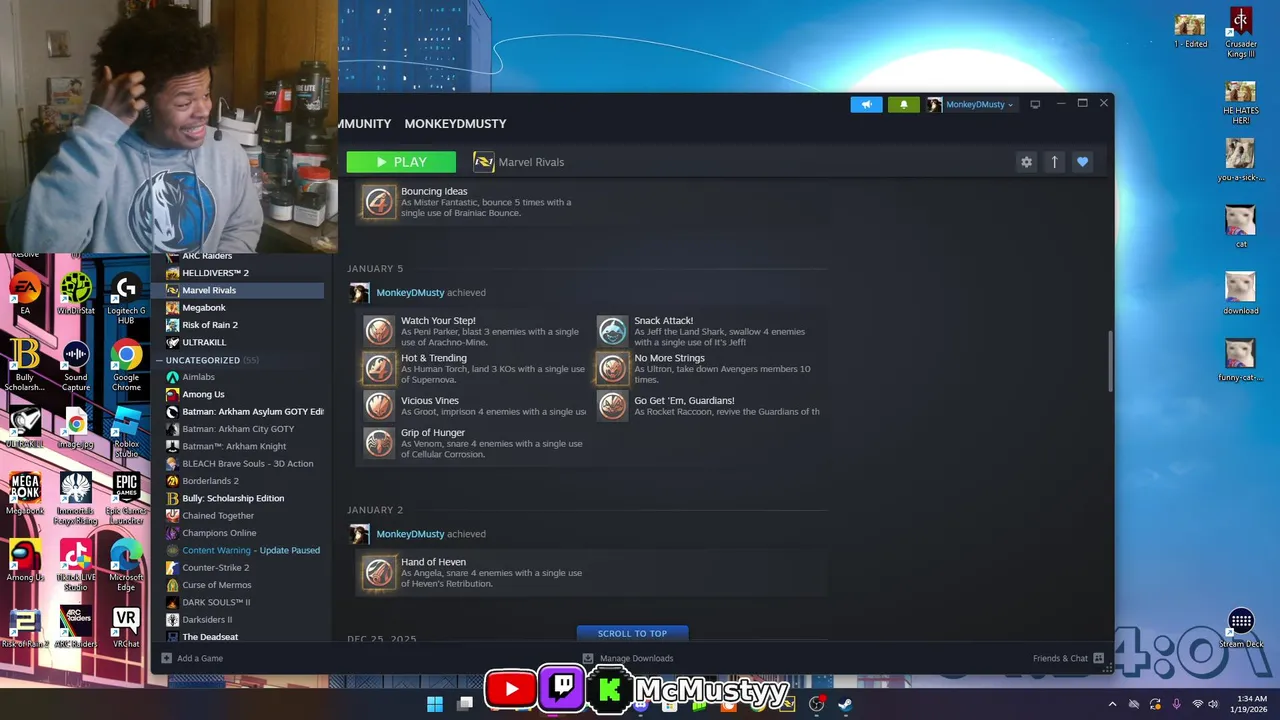
Task: Open the Stream Deck desktop icon
Action: pyautogui.click(x=1241, y=628)
